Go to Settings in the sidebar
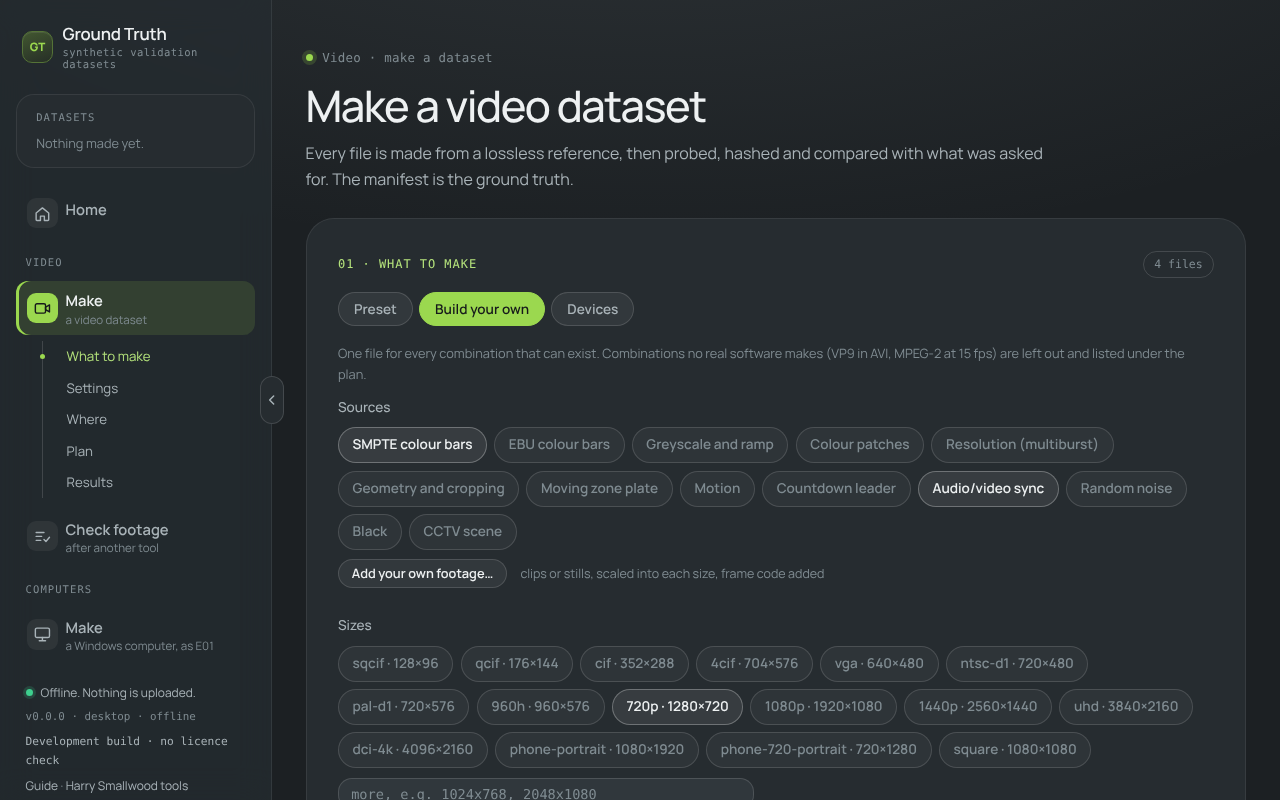The image size is (1280, 800). [92, 388]
